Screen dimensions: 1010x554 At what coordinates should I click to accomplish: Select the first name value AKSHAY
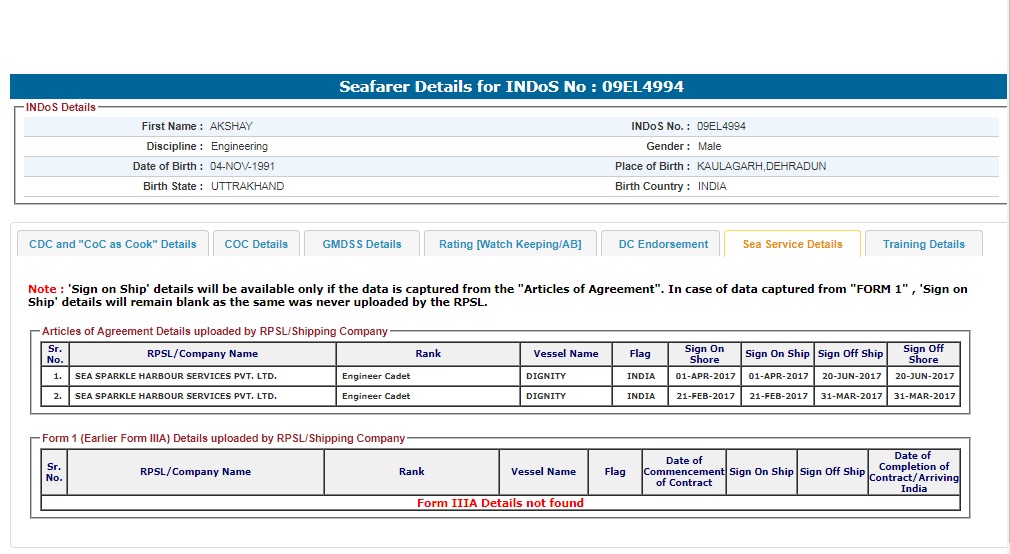click(231, 127)
